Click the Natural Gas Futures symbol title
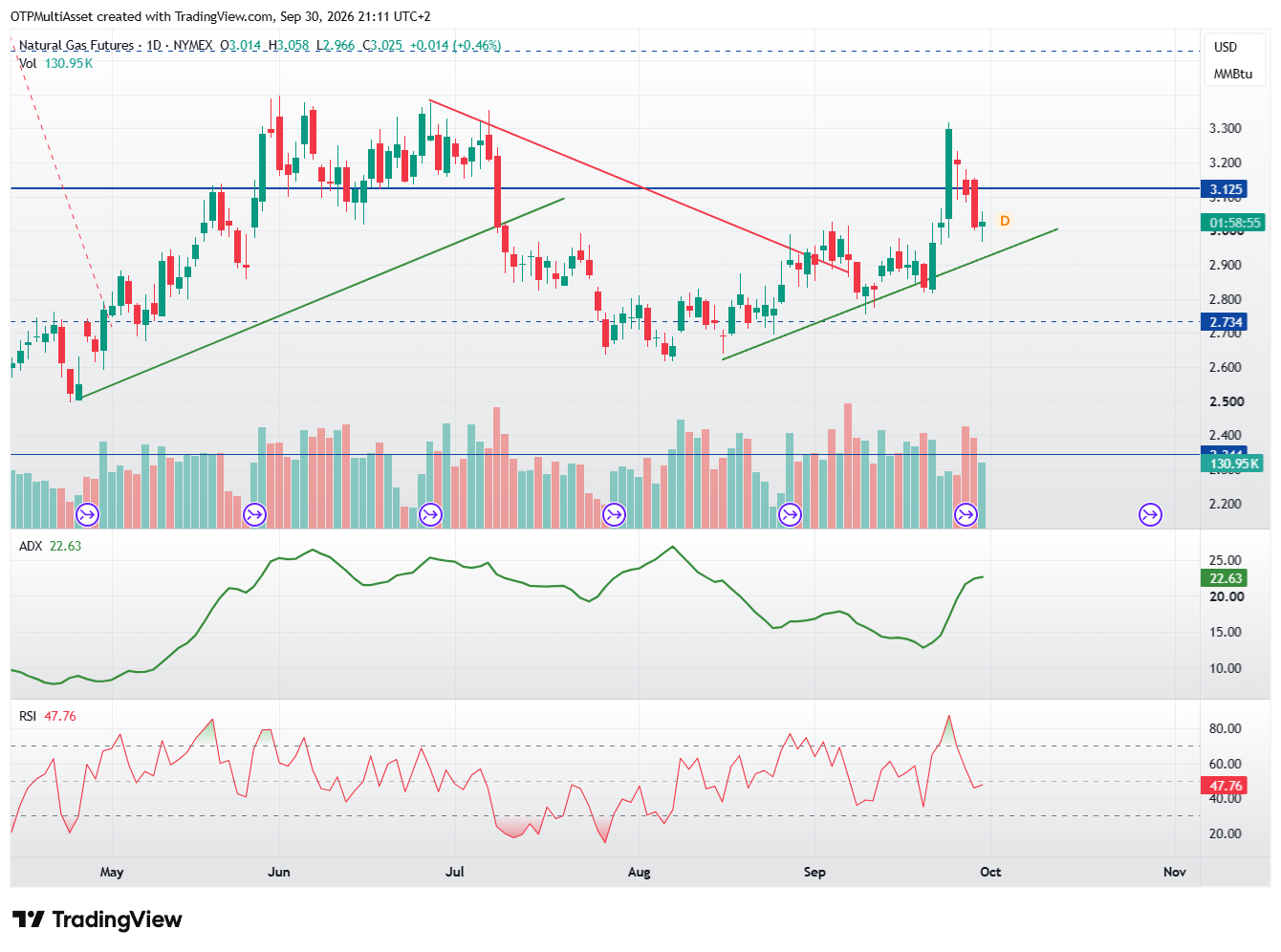The image size is (1281, 952). click(x=76, y=45)
